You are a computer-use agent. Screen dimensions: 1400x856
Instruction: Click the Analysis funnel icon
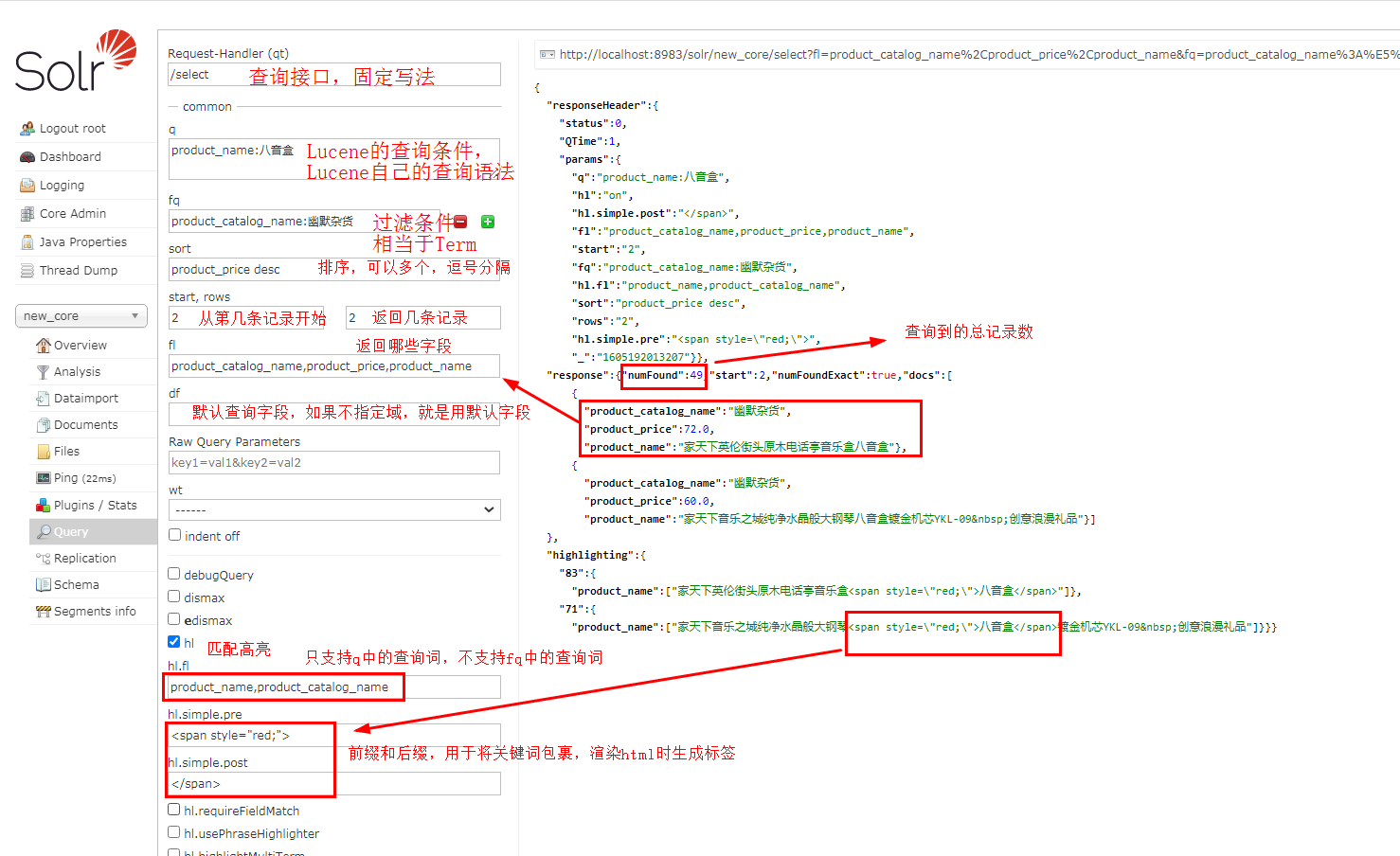point(43,371)
